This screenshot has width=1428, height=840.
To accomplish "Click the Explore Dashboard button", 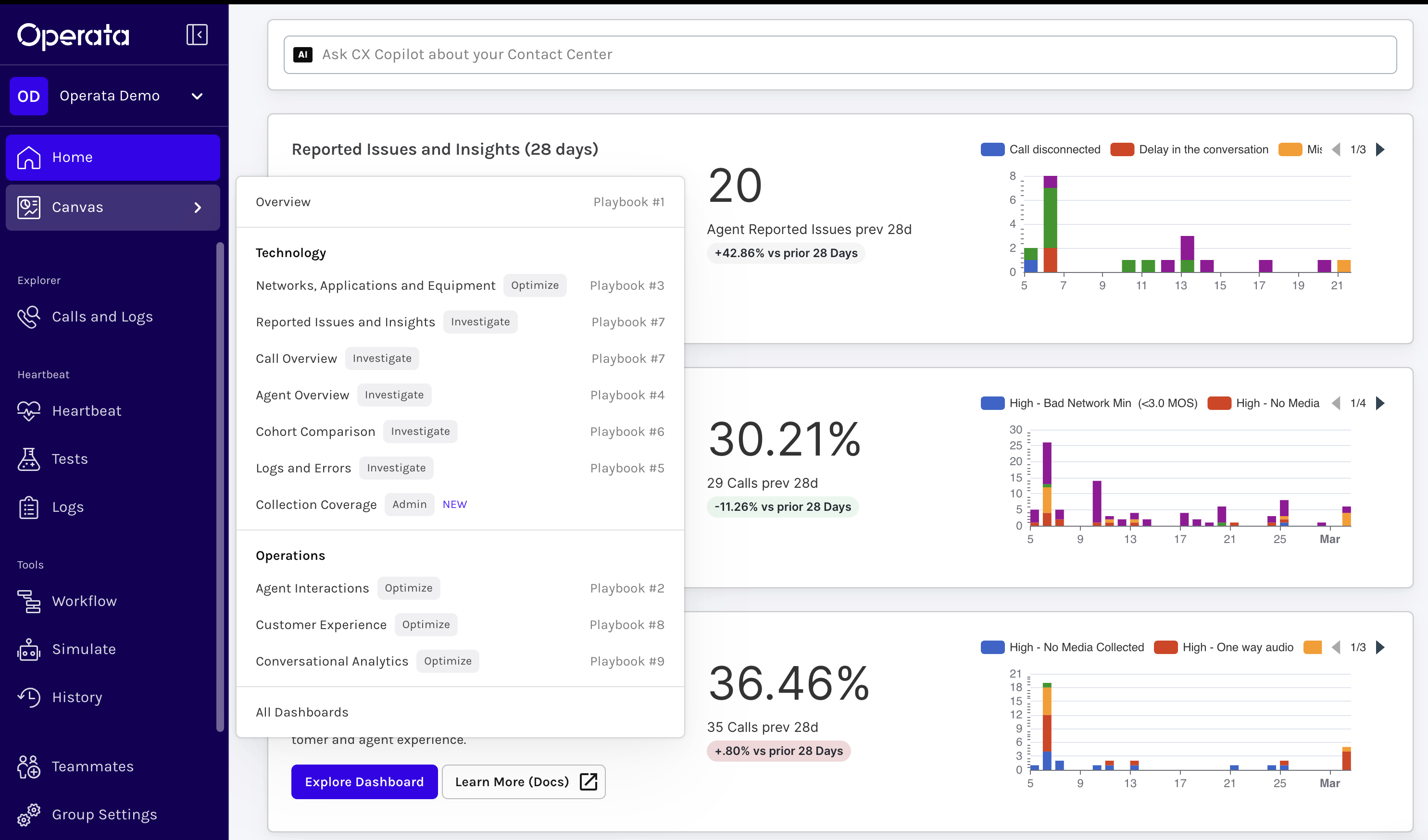I will [364, 782].
